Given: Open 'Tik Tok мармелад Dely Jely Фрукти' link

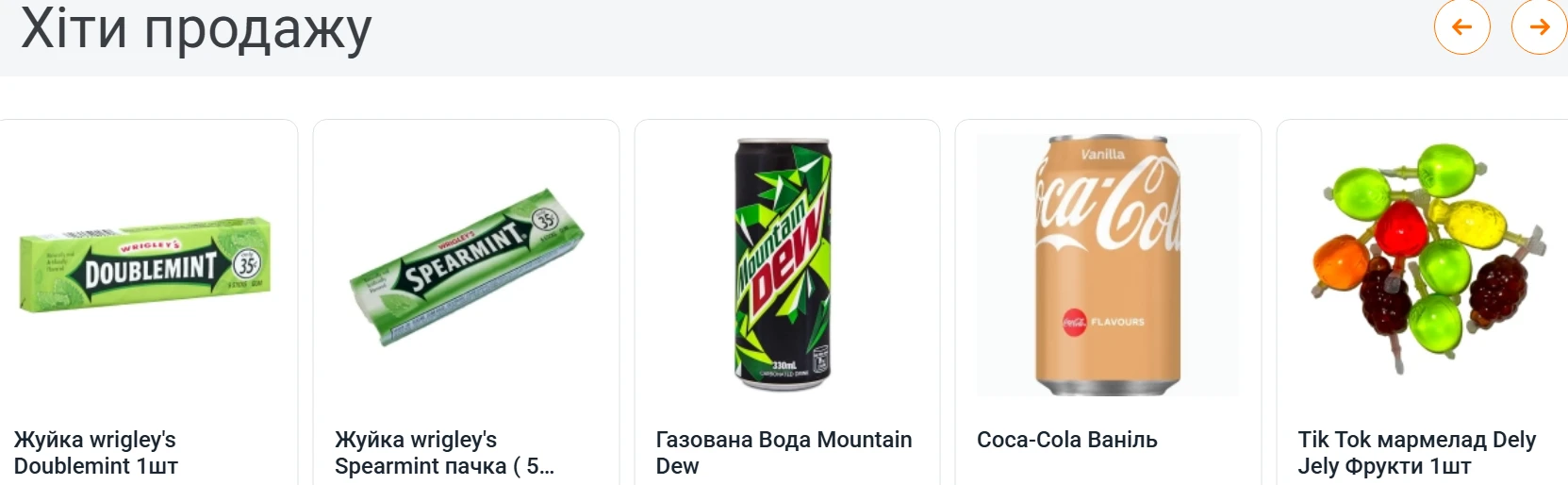Looking at the screenshot, I should pos(1416,452).
